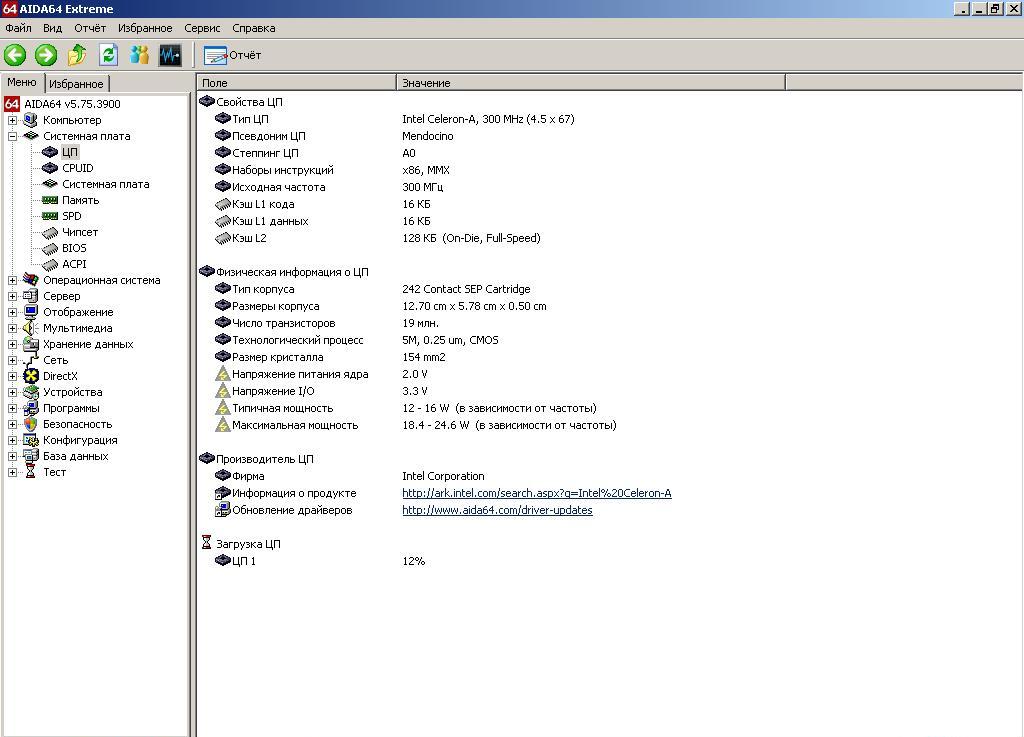This screenshot has width=1024, height=737.
Task: Click the Тест hourglass icon
Action: [31, 472]
